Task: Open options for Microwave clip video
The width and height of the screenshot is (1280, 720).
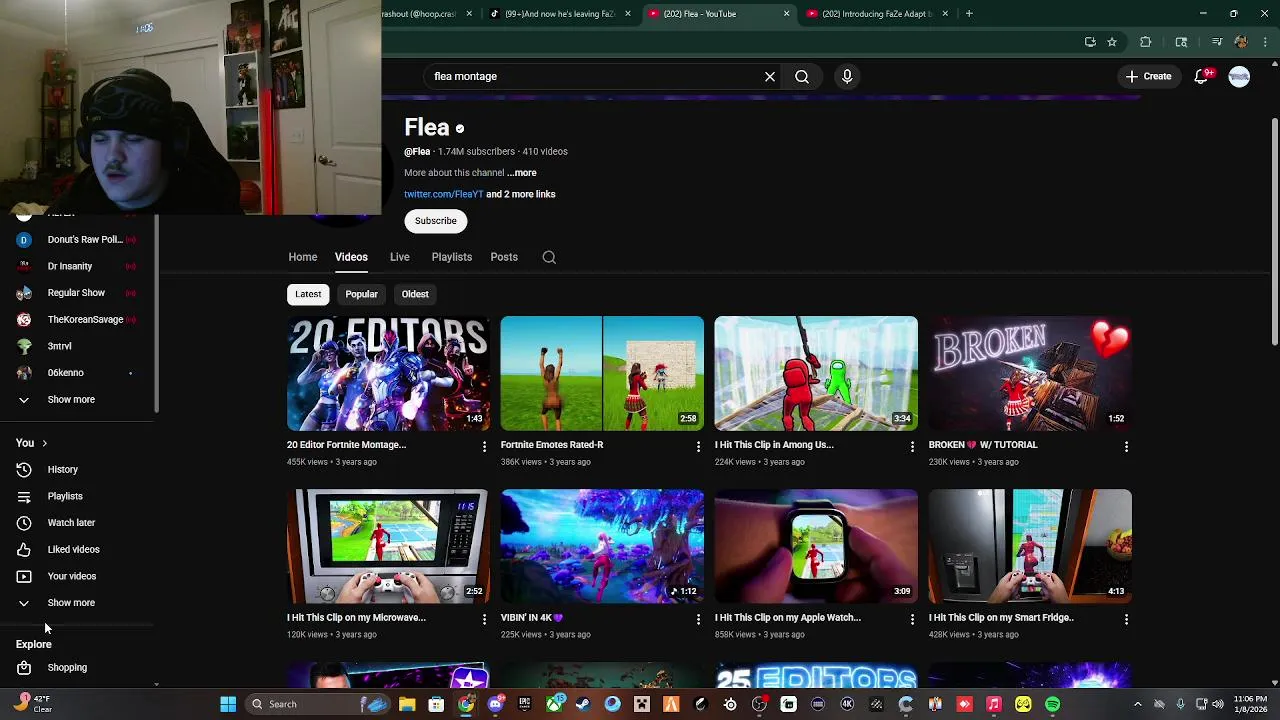Action: pos(484,619)
